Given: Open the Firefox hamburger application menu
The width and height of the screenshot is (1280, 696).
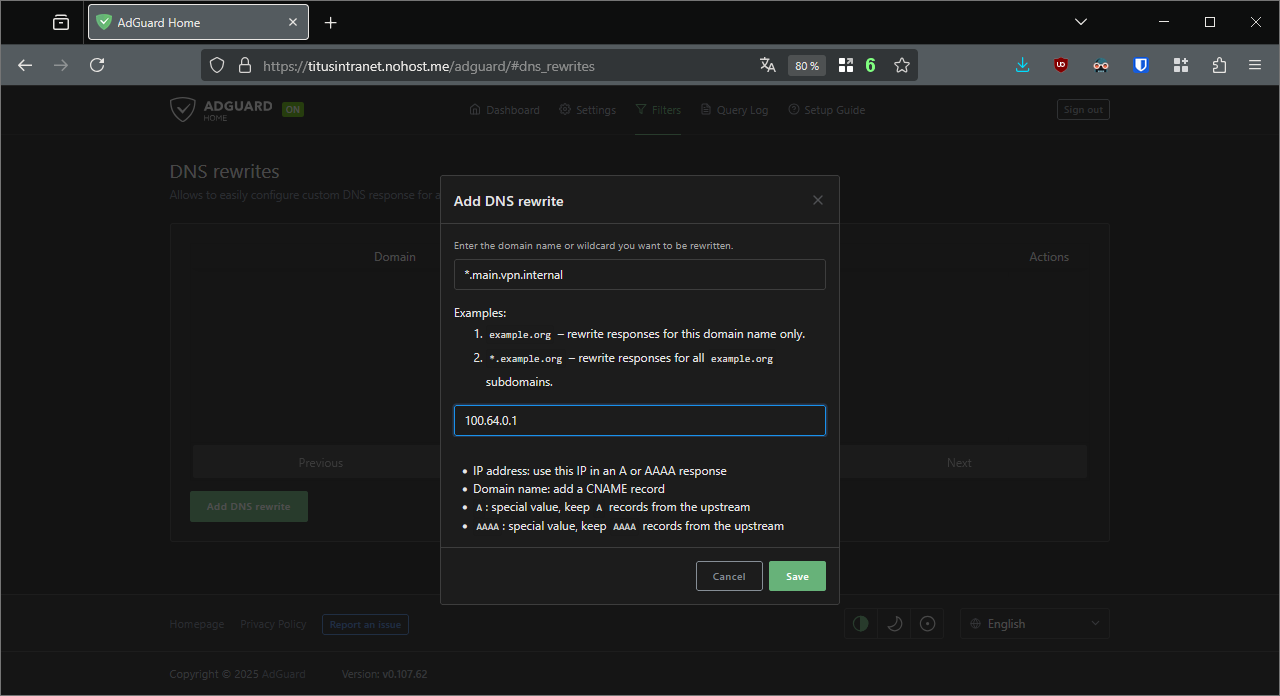Looking at the screenshot, I should pyautogui.click(x=1255, y=65).
